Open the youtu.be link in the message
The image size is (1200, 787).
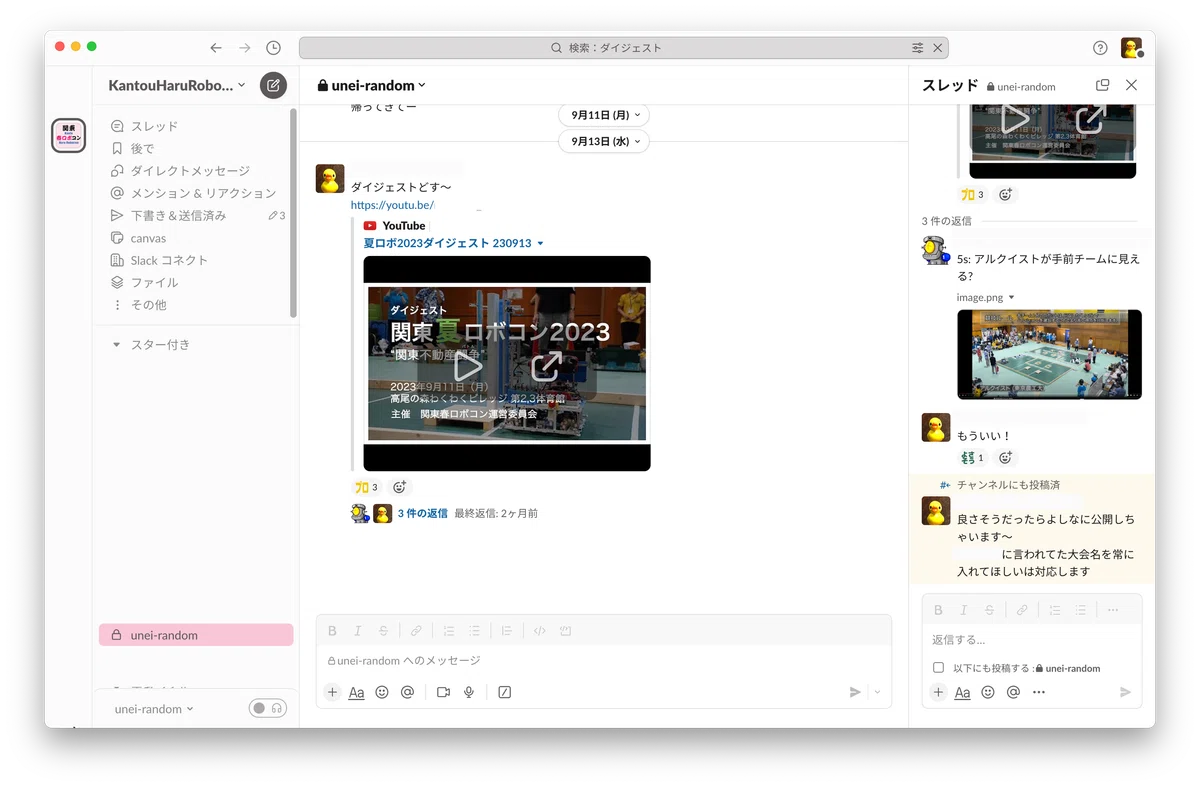point(391,205)
